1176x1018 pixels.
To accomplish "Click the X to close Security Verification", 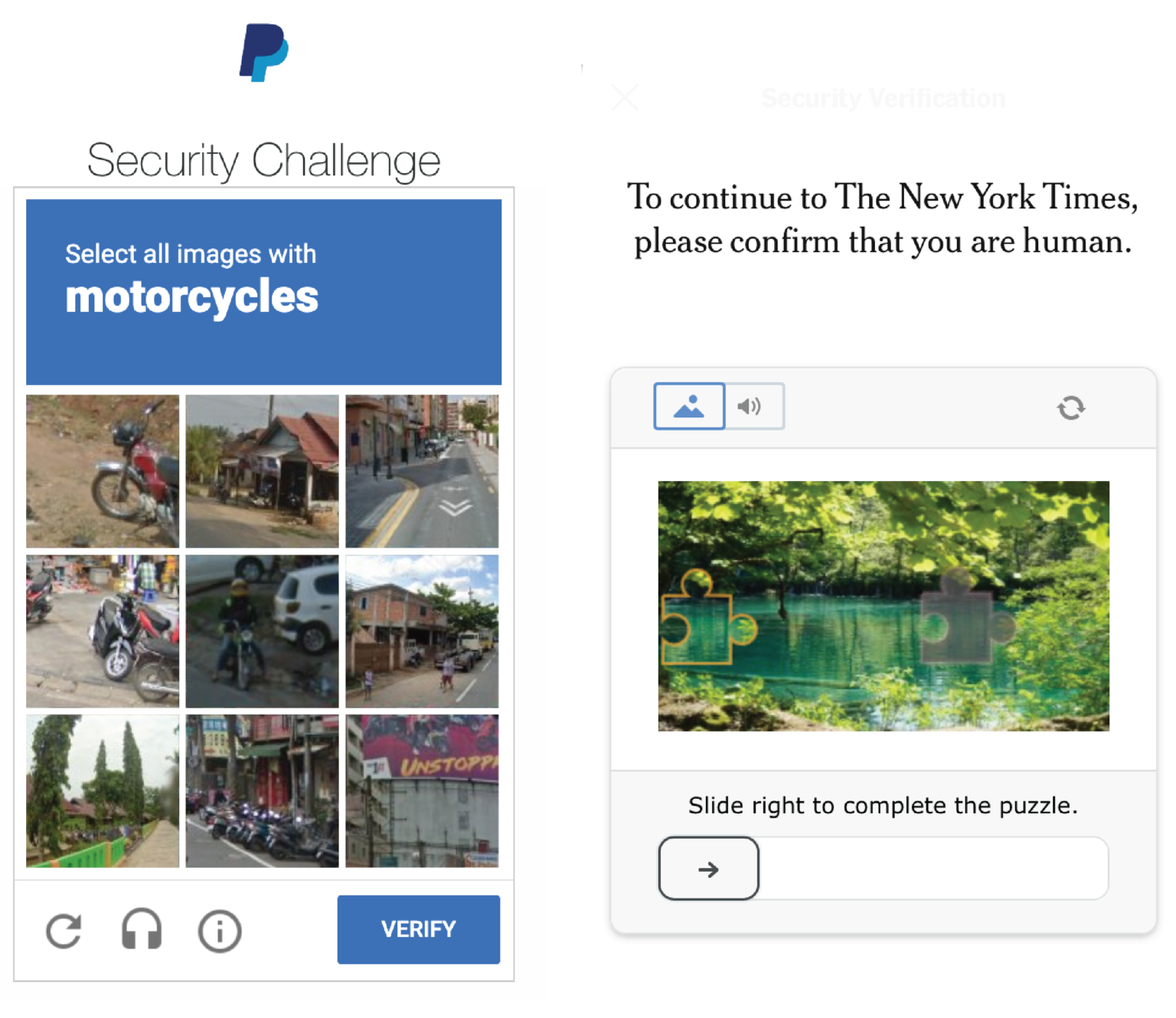I will pyautogui.click(x=625, y=97).
